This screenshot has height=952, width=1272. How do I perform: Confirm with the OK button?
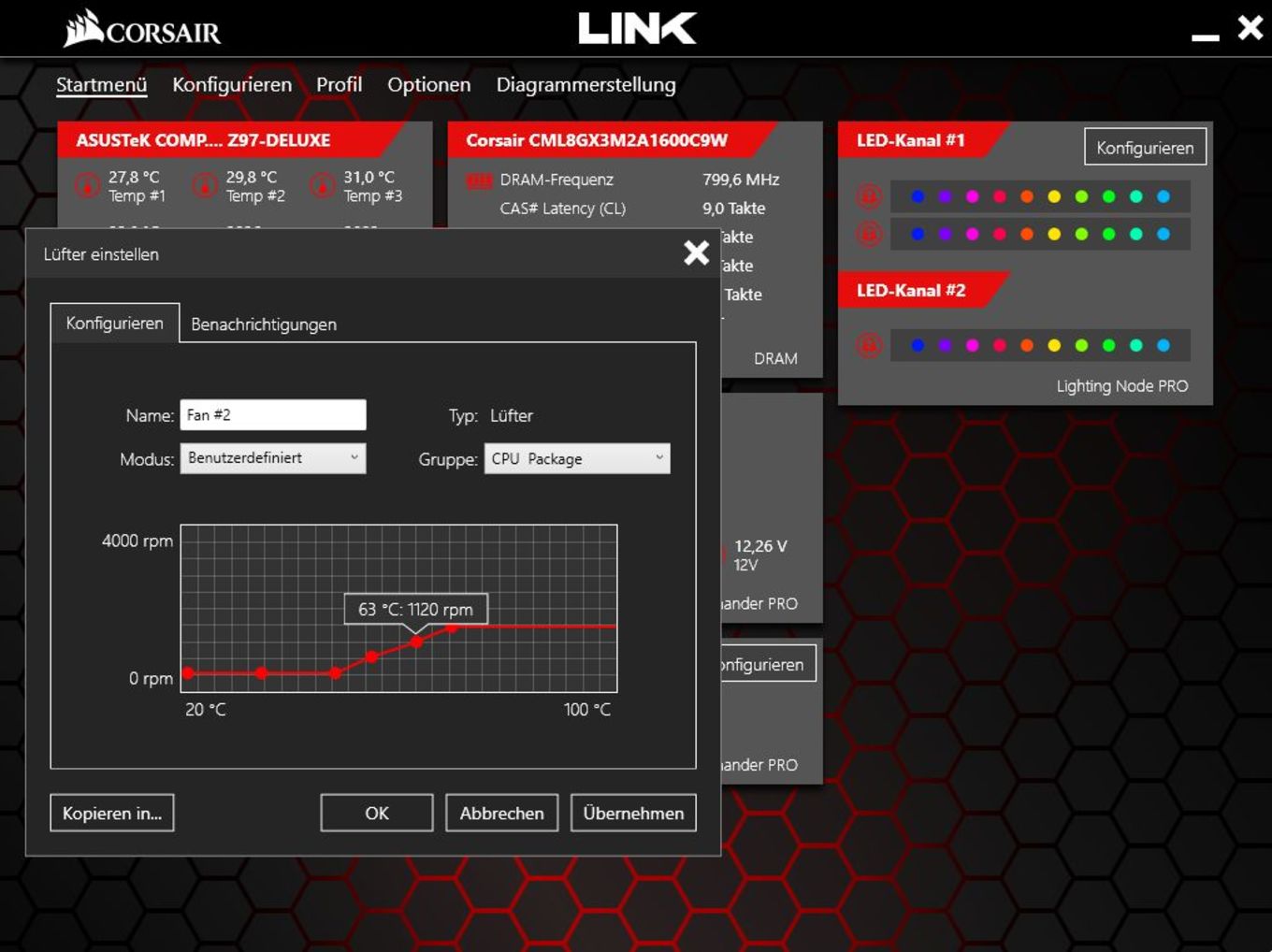coord(377,813)
